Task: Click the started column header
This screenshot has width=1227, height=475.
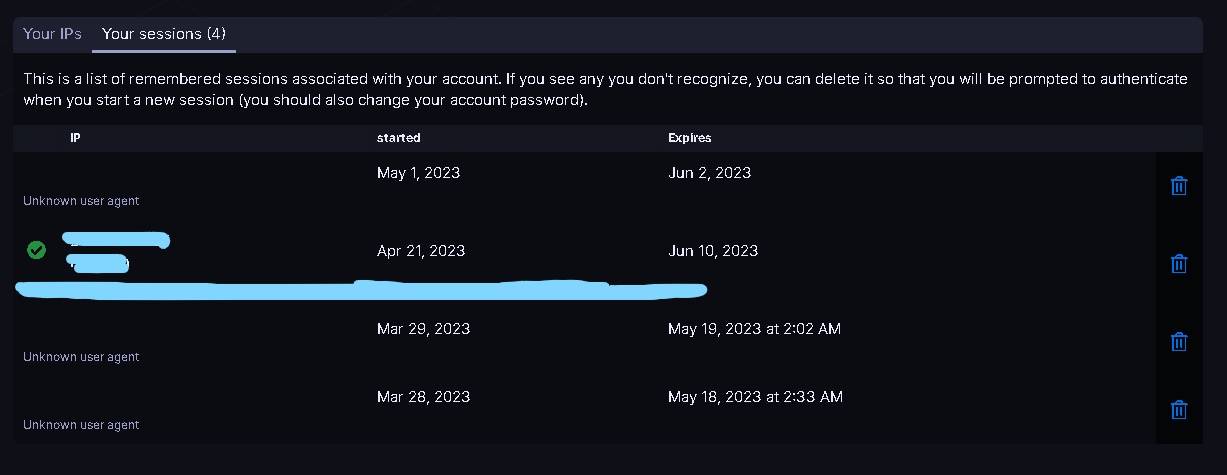Action: coord(398,138)
